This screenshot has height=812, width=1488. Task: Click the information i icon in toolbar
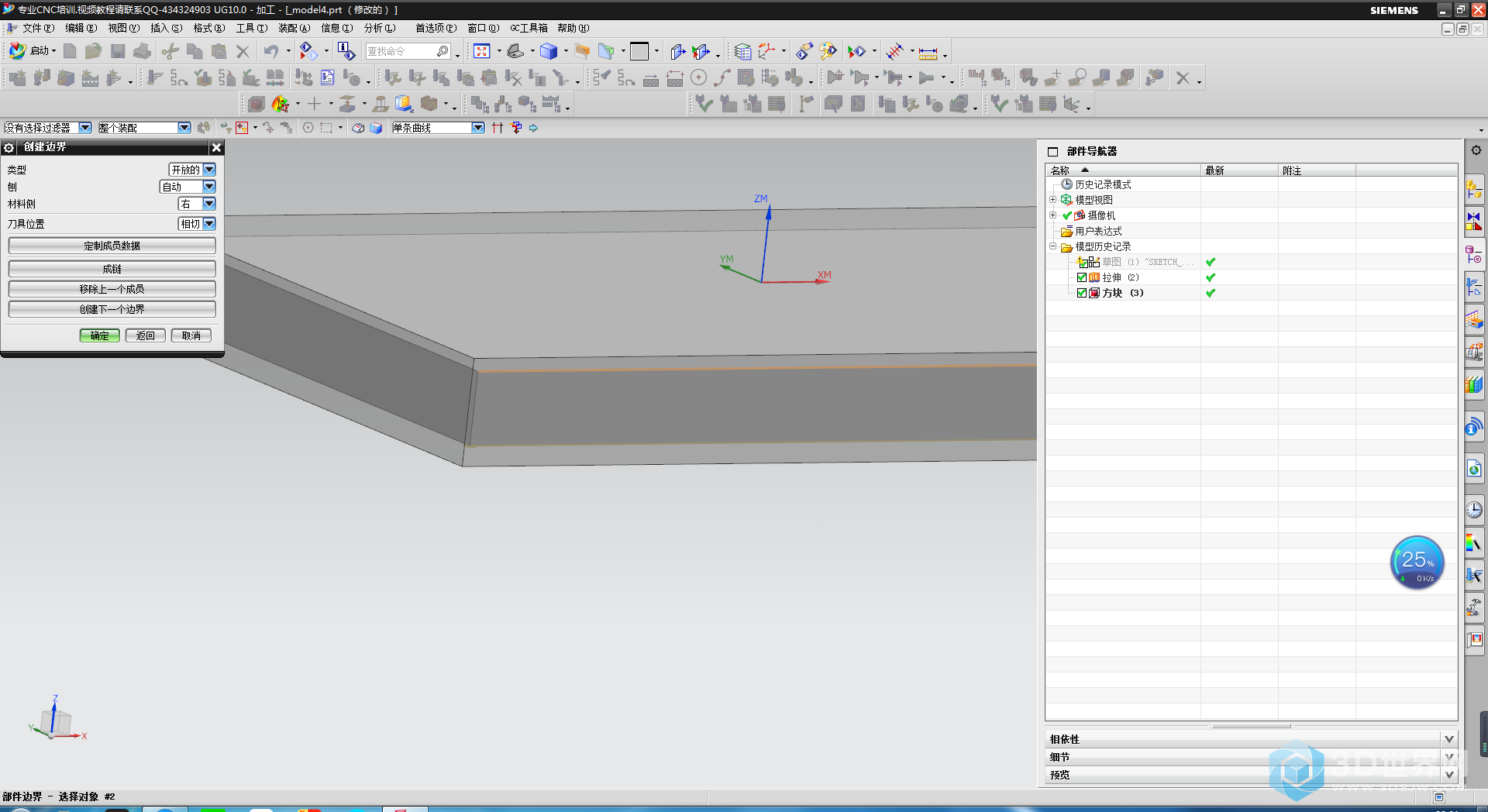click(346, 51)
